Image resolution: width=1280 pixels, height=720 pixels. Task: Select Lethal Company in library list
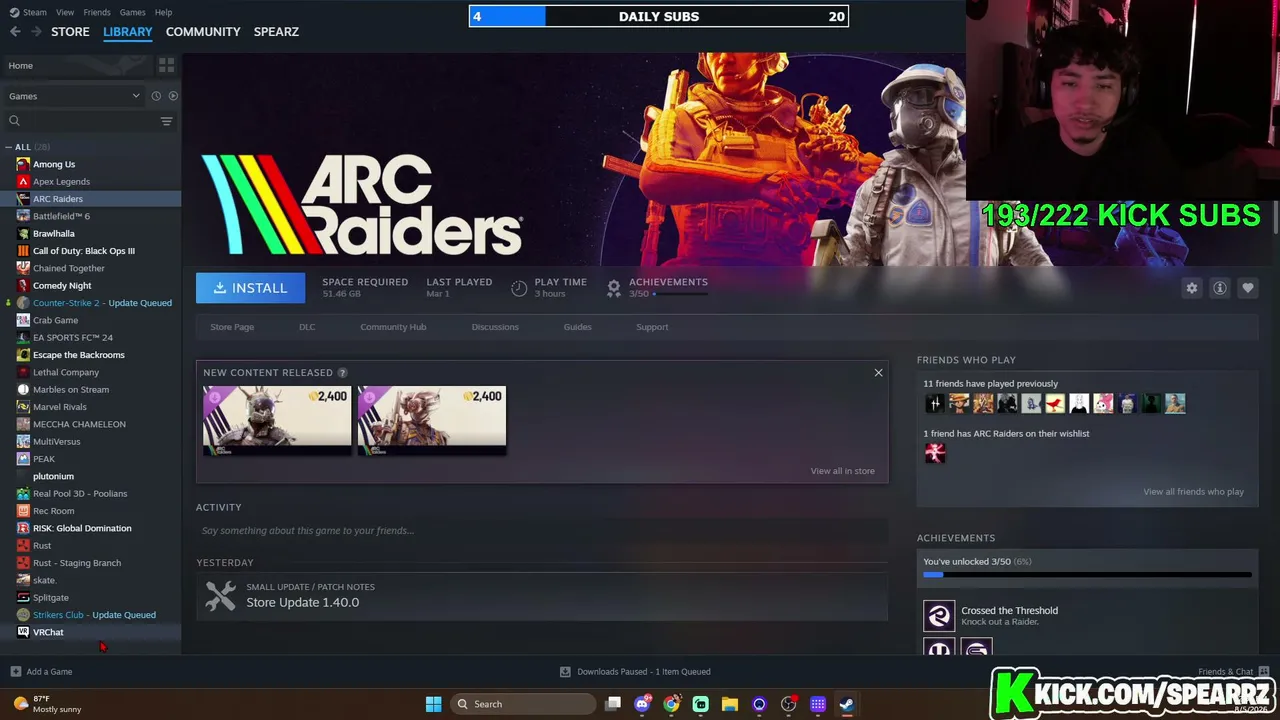coord(66,372)
